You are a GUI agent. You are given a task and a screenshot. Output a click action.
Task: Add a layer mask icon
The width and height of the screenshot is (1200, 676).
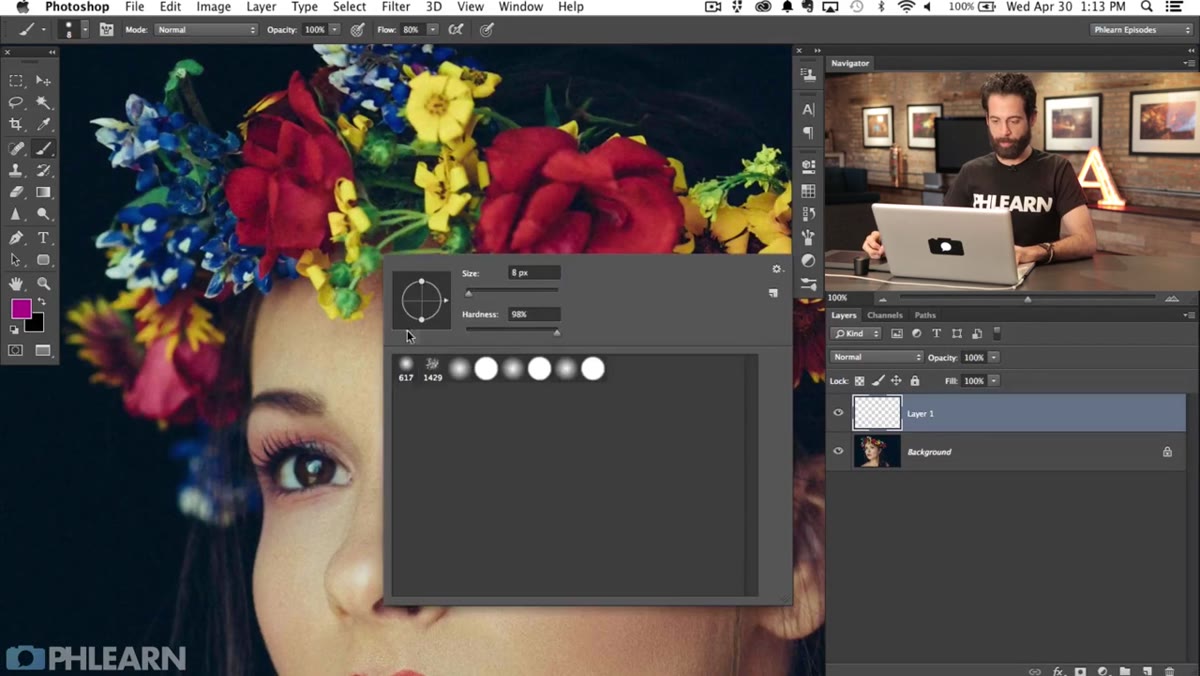[1080, 671]
